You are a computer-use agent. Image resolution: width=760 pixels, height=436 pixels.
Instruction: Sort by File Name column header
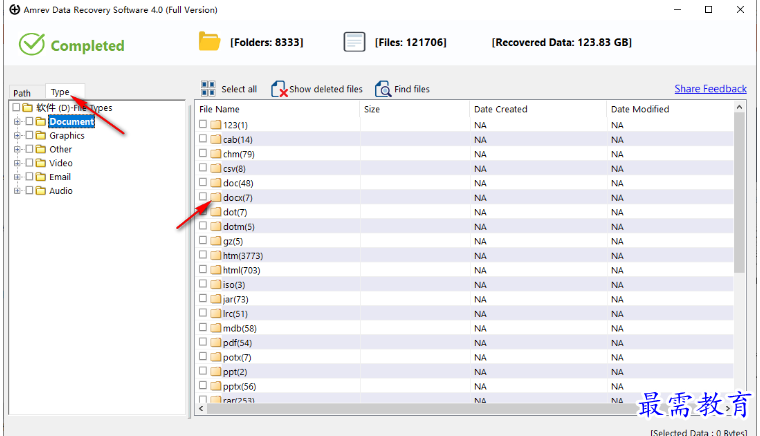coord(277,109)
